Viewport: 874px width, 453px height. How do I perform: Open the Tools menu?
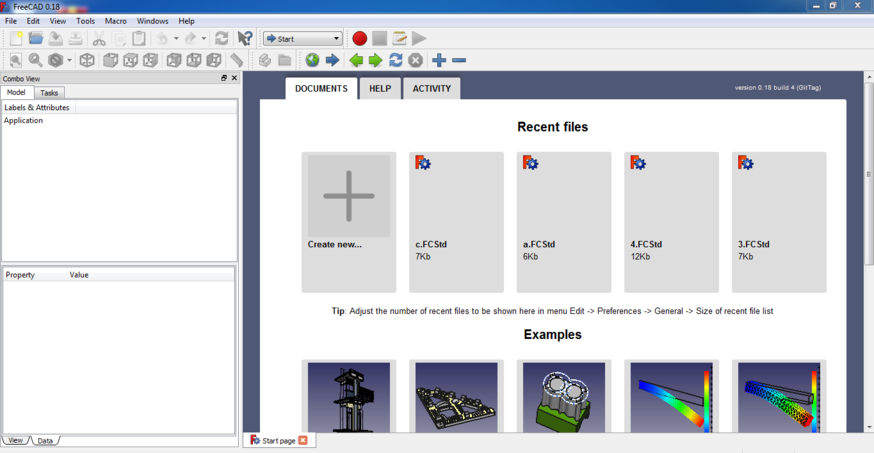tap(85, 21)
